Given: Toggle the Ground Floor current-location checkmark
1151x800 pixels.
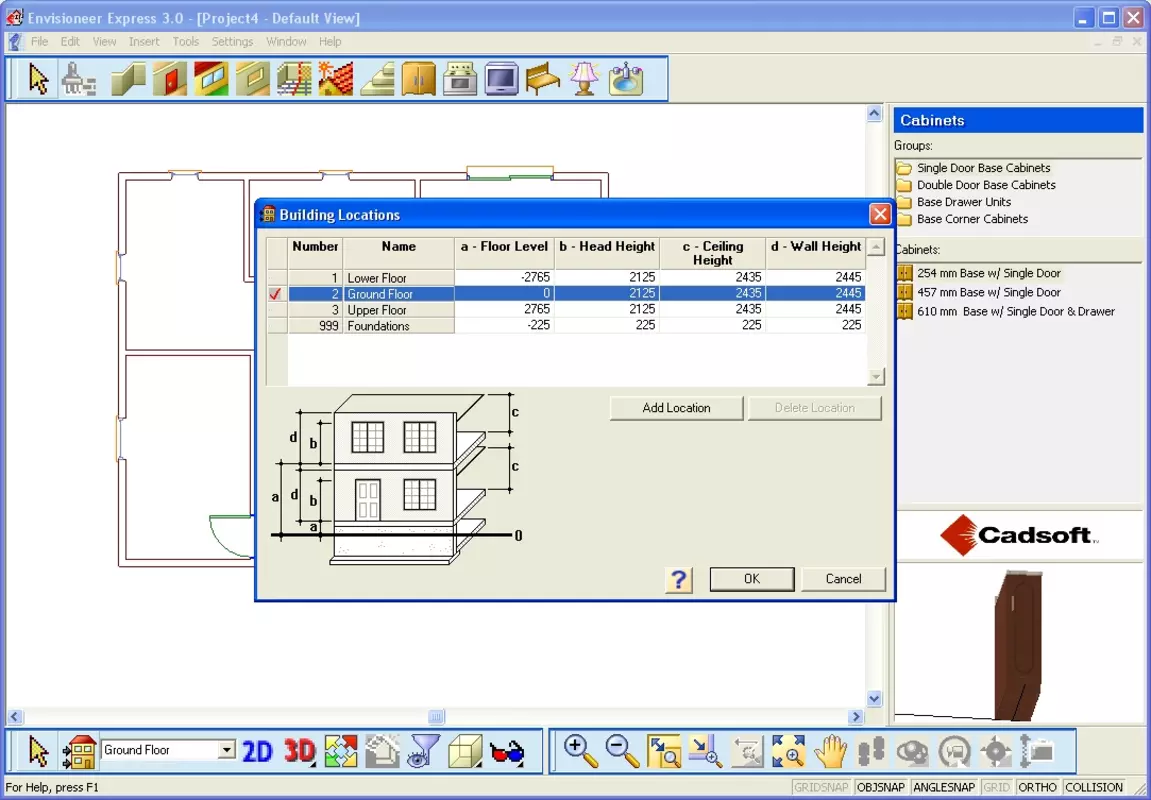Looking at the screenshot, I should pos(276,294).
